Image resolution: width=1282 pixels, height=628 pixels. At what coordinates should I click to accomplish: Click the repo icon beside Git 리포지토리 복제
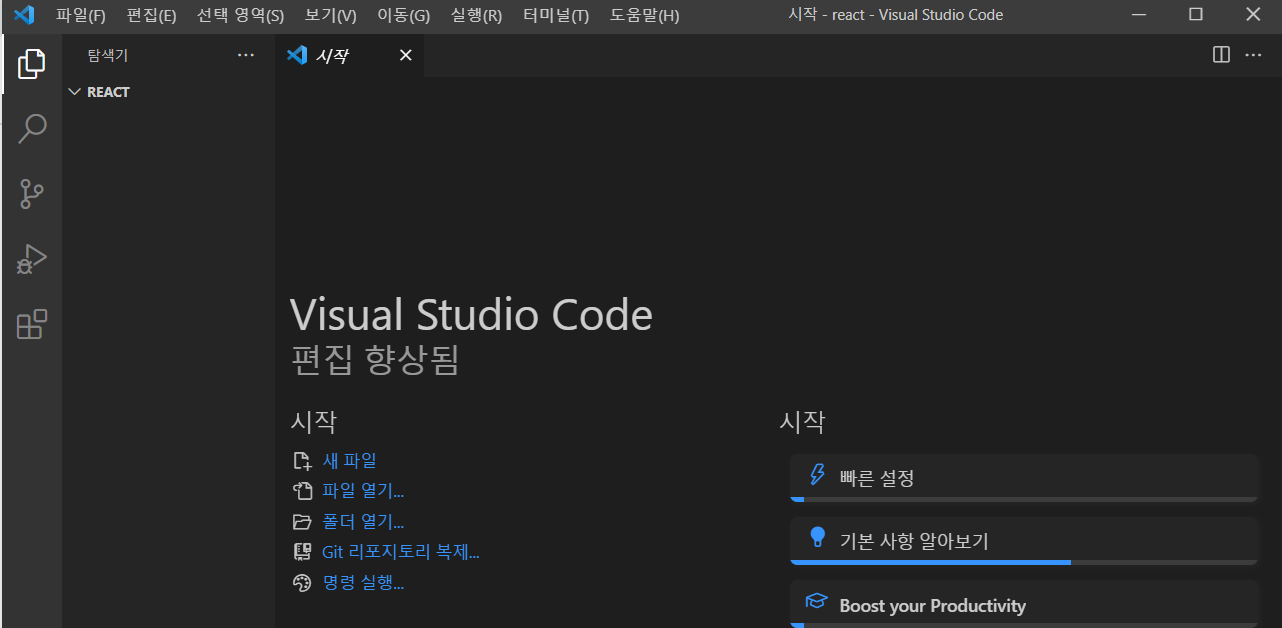(x=302, y=552)
